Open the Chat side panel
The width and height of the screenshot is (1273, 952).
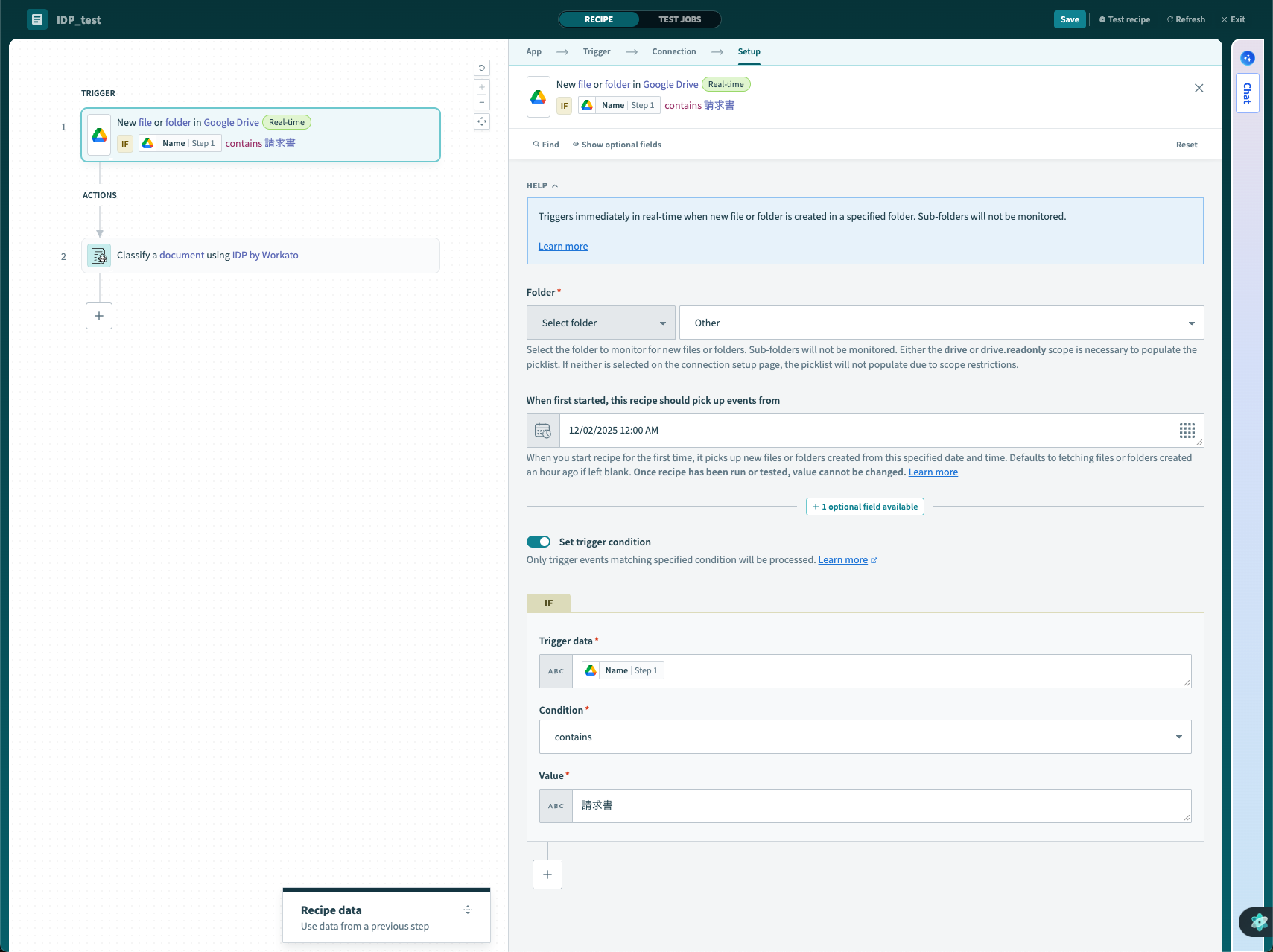click(x=1247, y=93)
